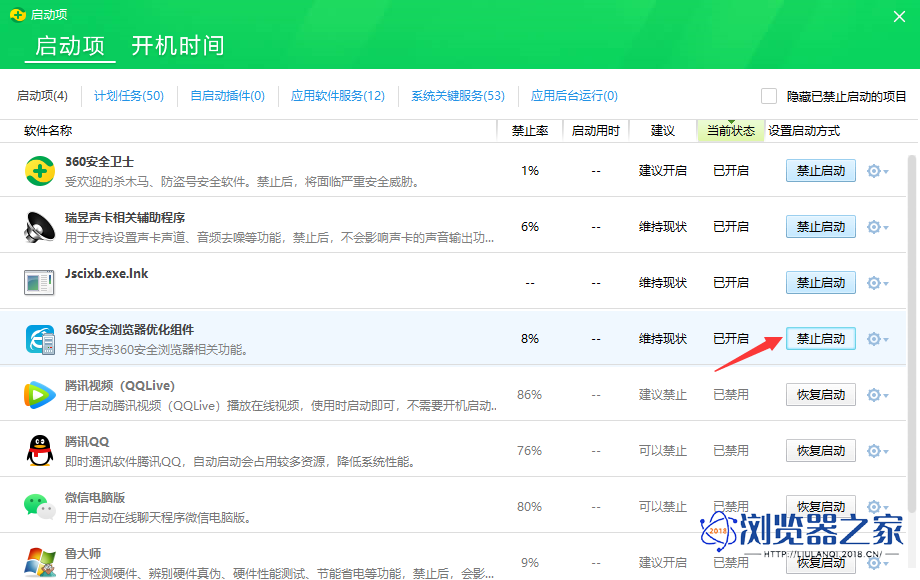Image resolution: width=920 pixels, height=580 pixels.
Task: Click 已开启 status in 瑞昱声卡 row
Action: pos(730,227)
